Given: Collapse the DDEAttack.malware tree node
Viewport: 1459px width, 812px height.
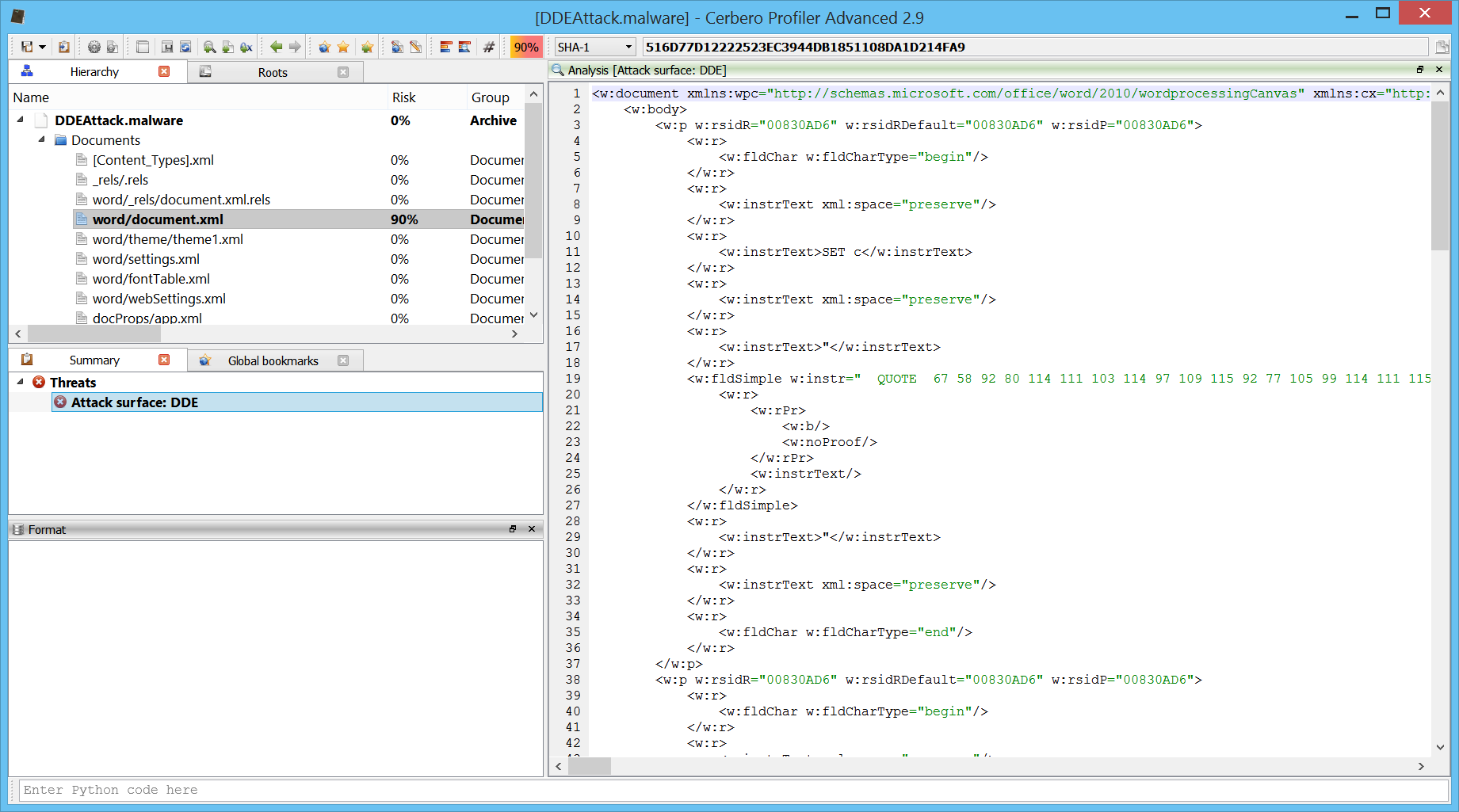Looking at the screenshot, I should click(x=21, y=120).
